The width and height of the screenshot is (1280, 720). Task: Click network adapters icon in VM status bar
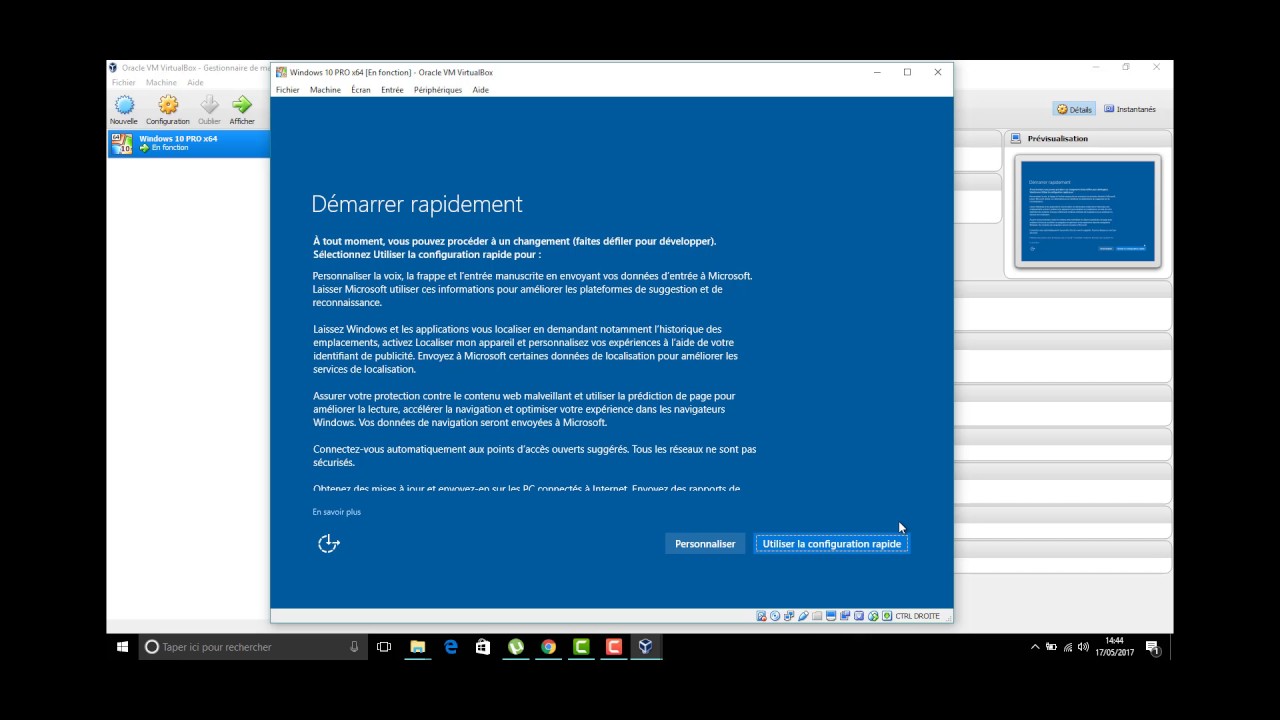(789, 616)
